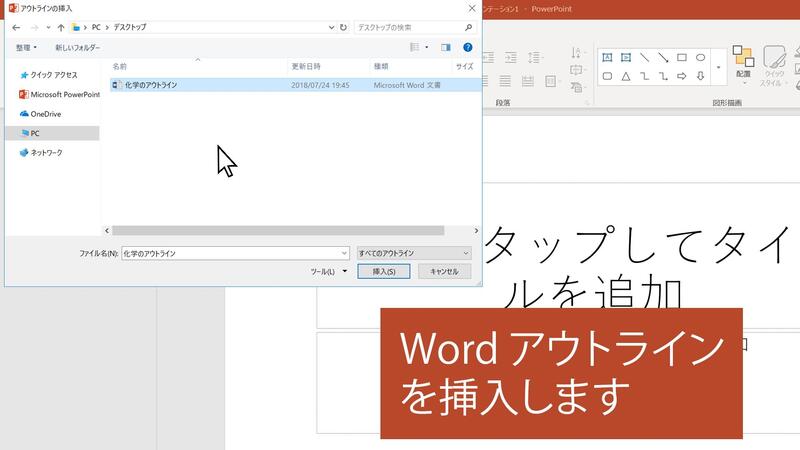Select Microsoft PowerPoint in navigation pane
Image resolution: width=800 pixels, height=450 pixels.
(x=59, y=94)
